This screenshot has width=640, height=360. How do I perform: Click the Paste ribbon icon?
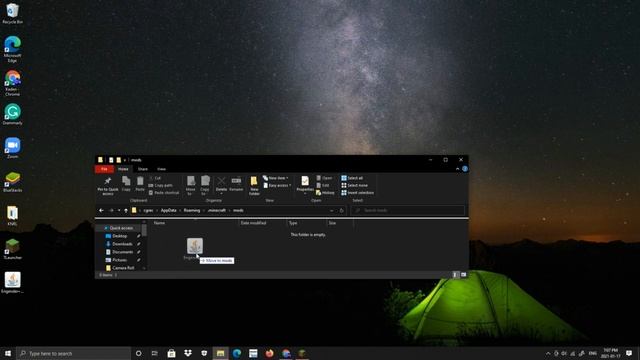[x=140, y=184]
